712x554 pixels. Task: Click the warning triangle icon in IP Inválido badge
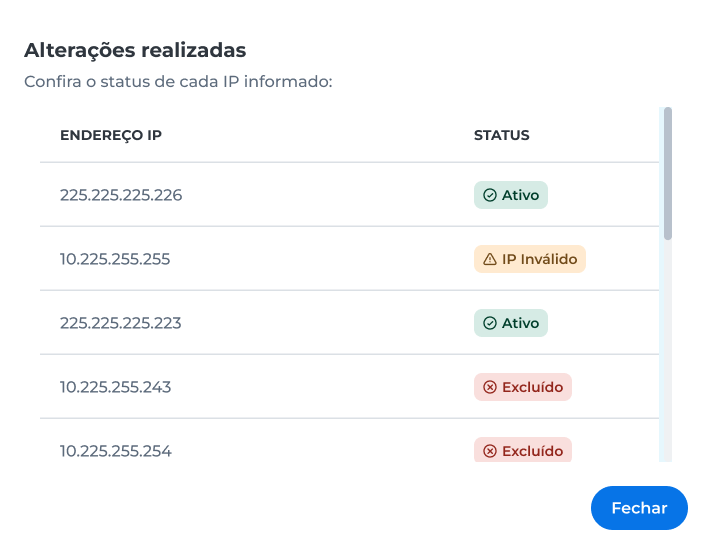490,259
